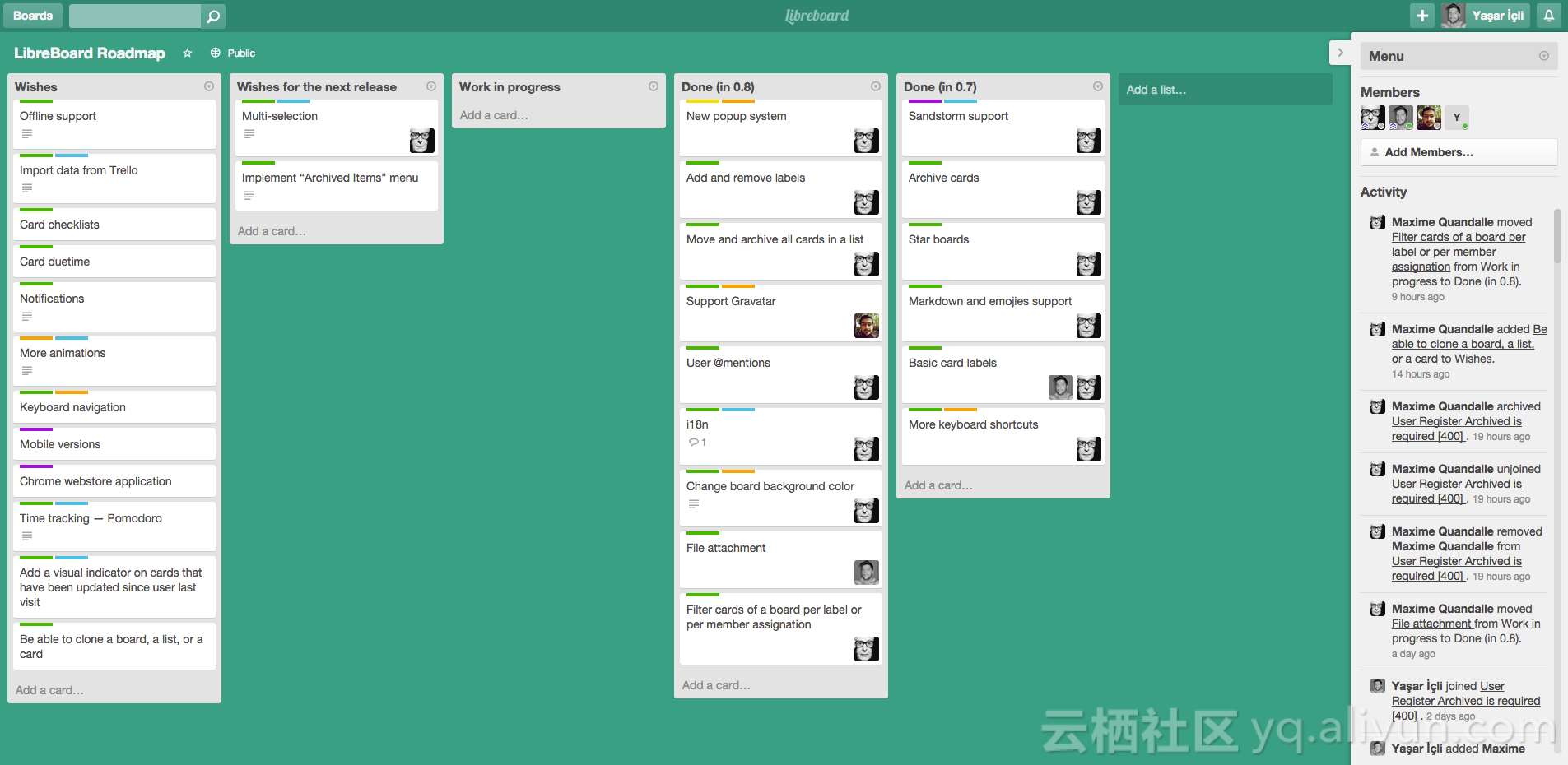Click description icon on Implement Archived Items card
This screenshot has height=765, width=1568.
[x=249, y=196]
